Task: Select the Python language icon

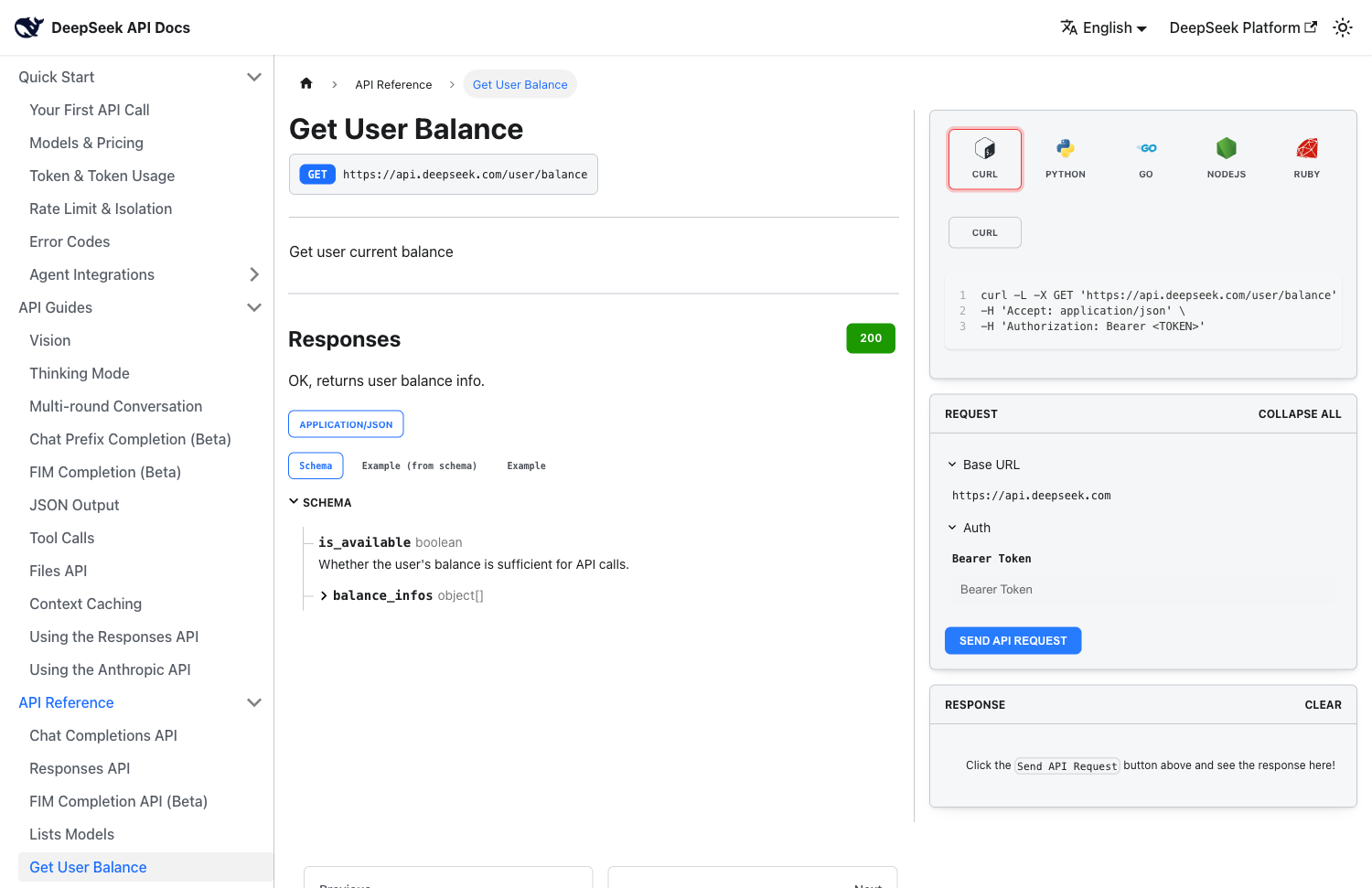Action: tap(1066, 159)
